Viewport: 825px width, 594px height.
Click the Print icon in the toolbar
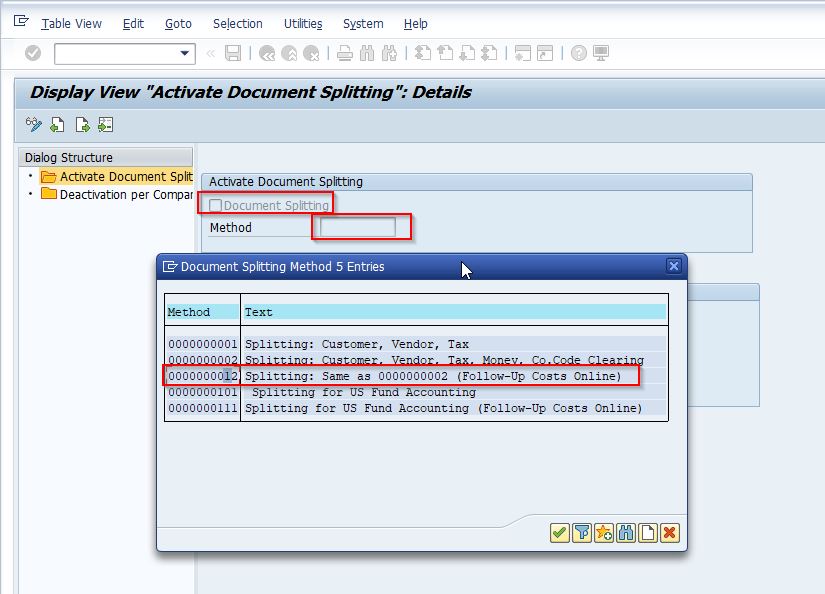click(x=345, y=53)
